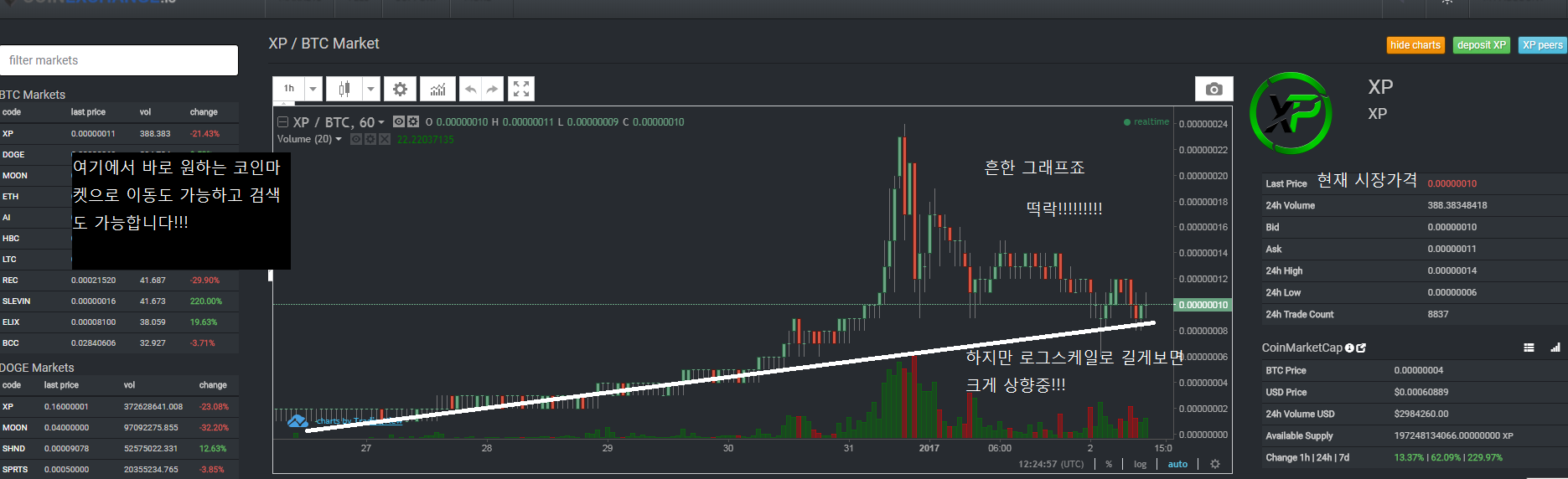Open MOON row in DOGE Markets
1568x479 pixels.
pos(119,428)
